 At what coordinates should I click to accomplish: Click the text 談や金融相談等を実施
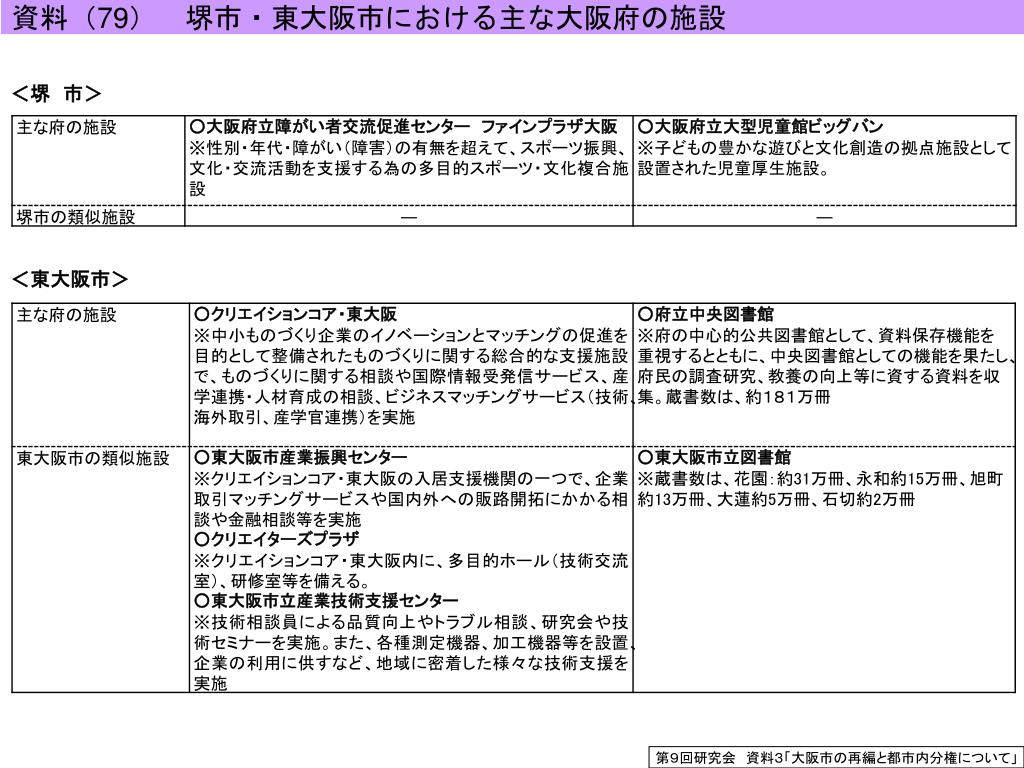click(278, 520)
